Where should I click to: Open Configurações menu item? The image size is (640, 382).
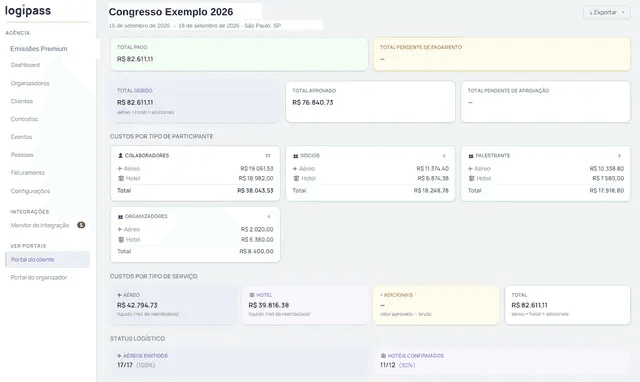pos(30,191)
